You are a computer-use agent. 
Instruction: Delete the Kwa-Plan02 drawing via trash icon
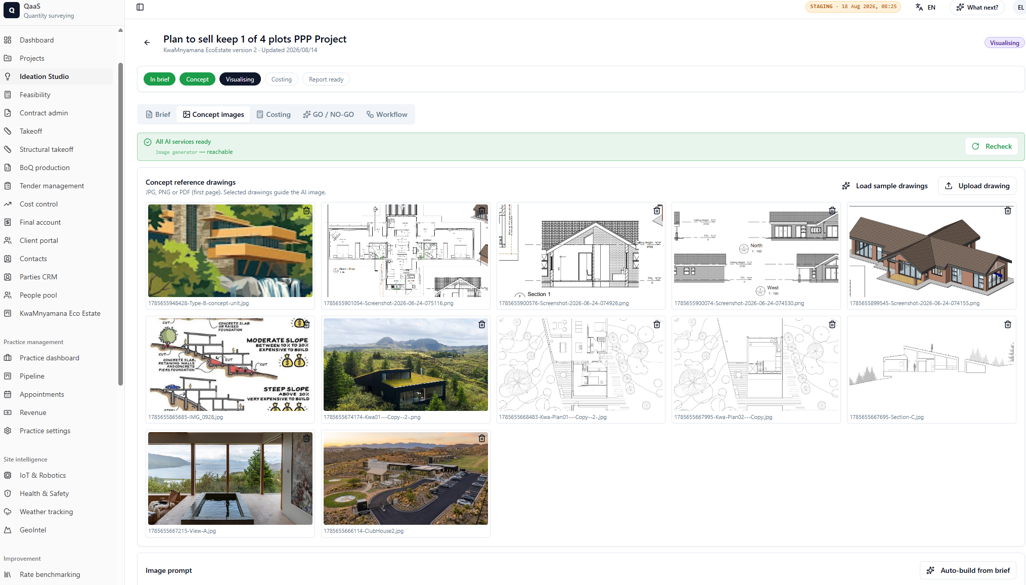(832, 325)
